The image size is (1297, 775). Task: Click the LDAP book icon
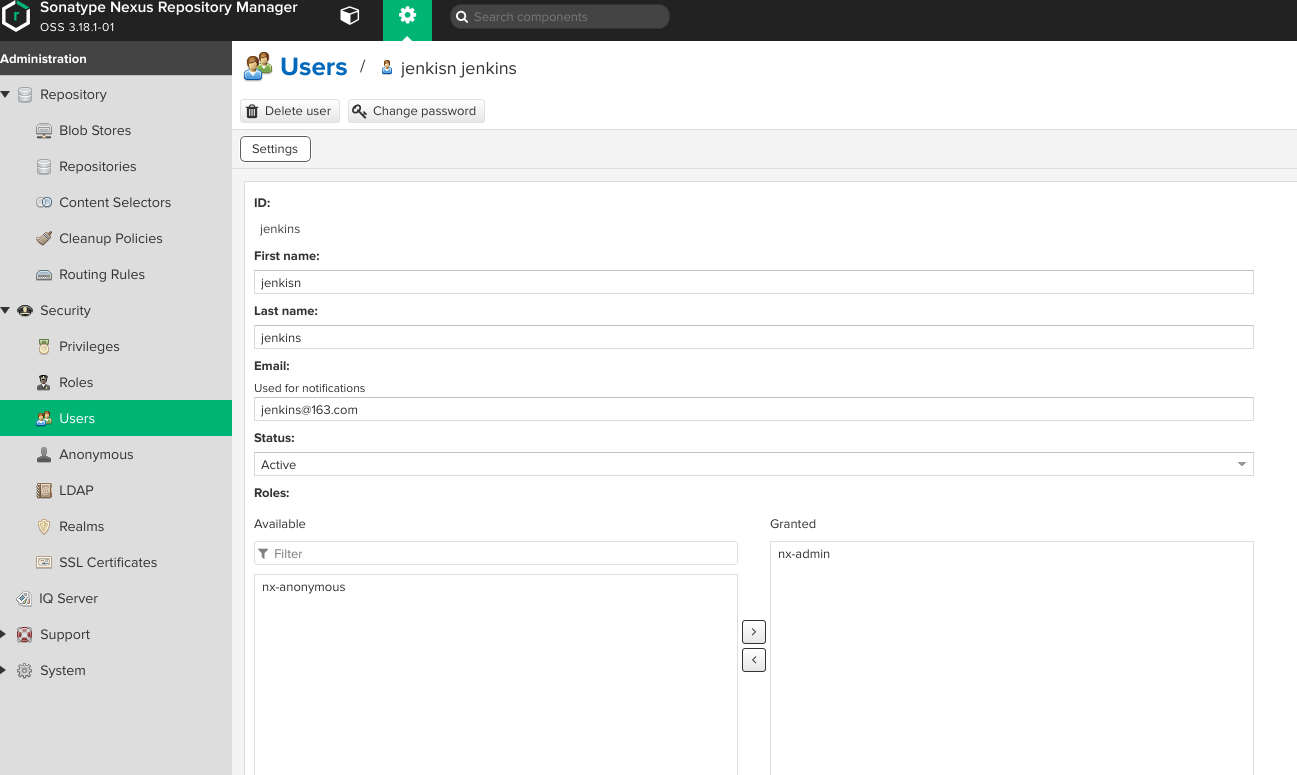point(44,491)
